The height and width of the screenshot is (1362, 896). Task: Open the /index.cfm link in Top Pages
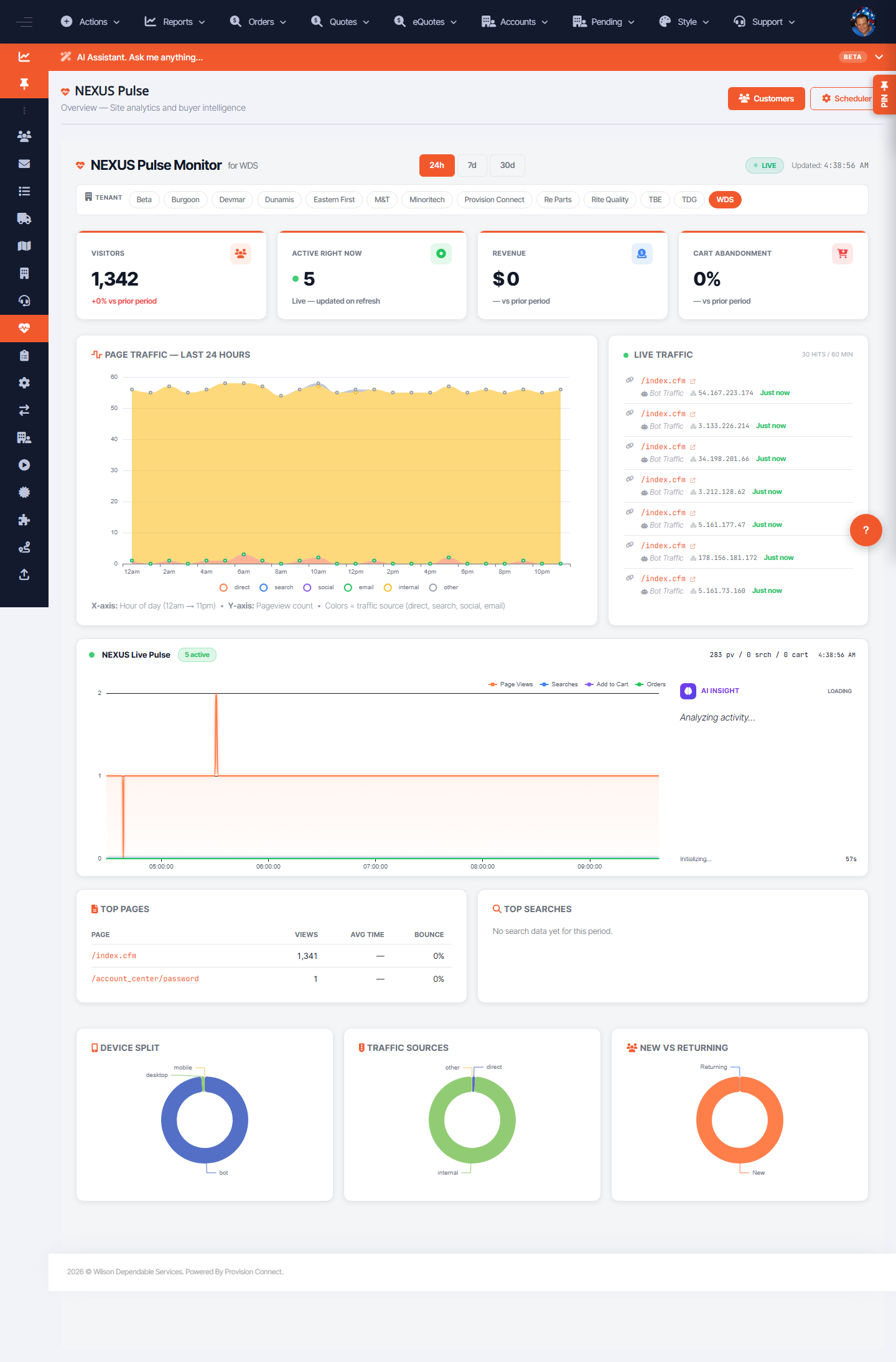pyautogui.click(x=114, y=956)
